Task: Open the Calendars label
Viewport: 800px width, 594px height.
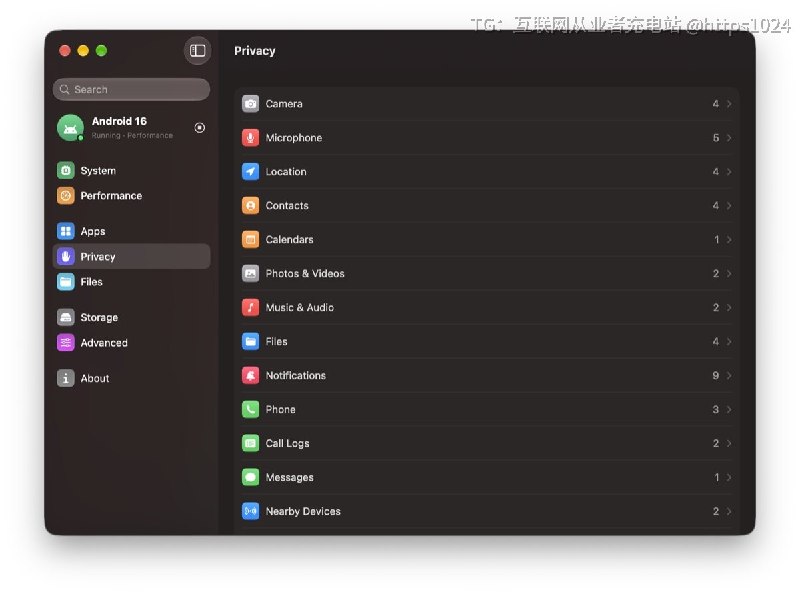Action: click(289, 239)
